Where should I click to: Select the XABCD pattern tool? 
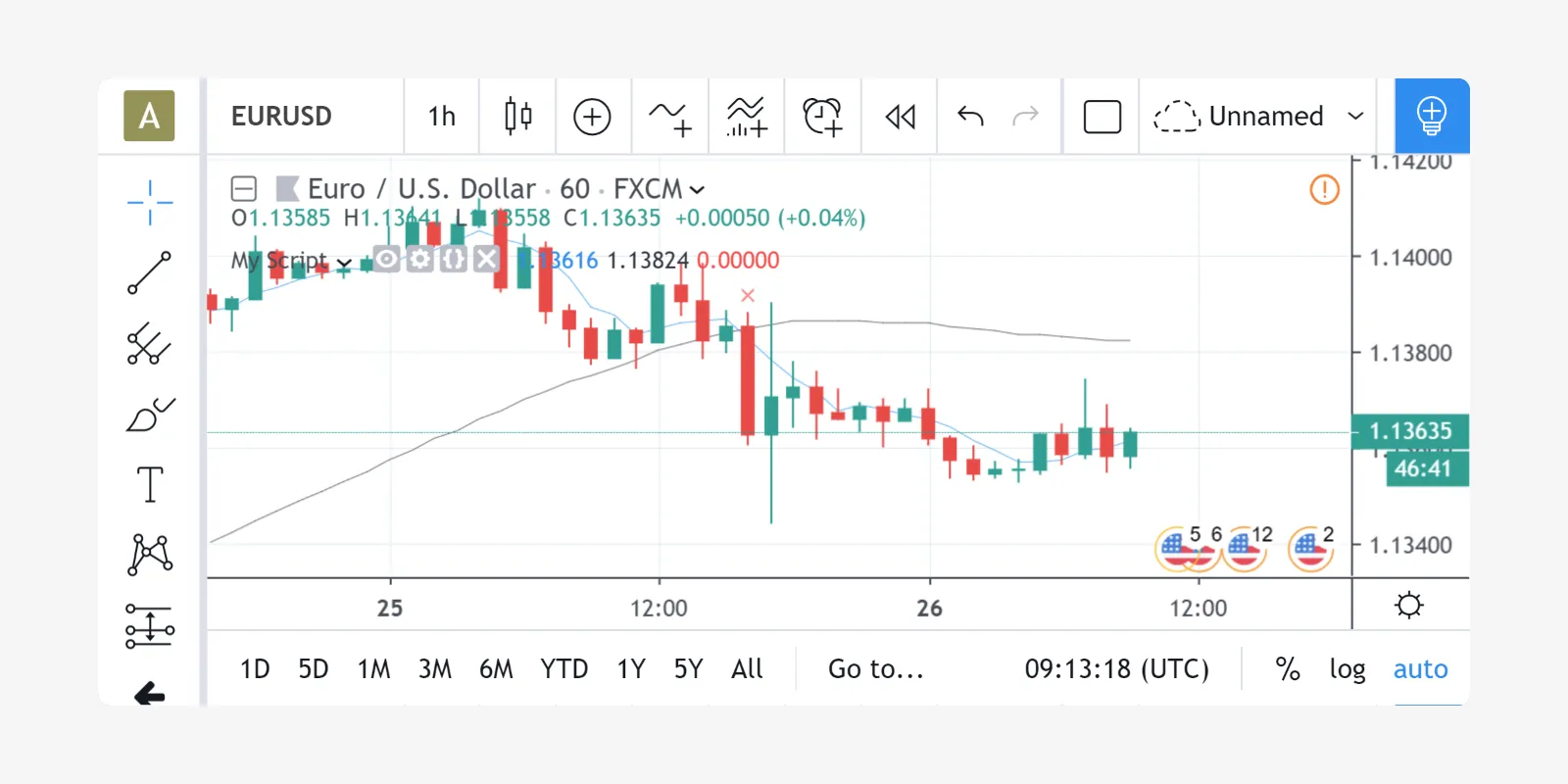coord(150,555)
